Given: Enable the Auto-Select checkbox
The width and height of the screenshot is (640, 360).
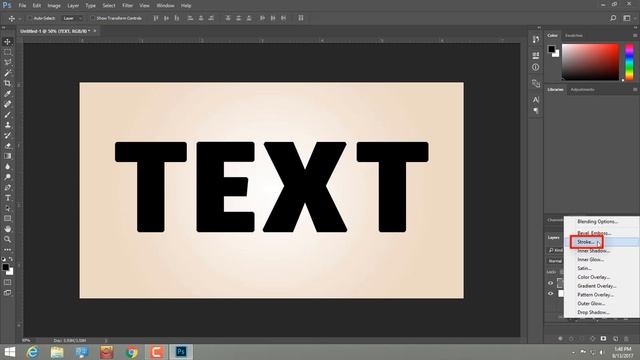Looking at the screenshot, I should 30,18.
